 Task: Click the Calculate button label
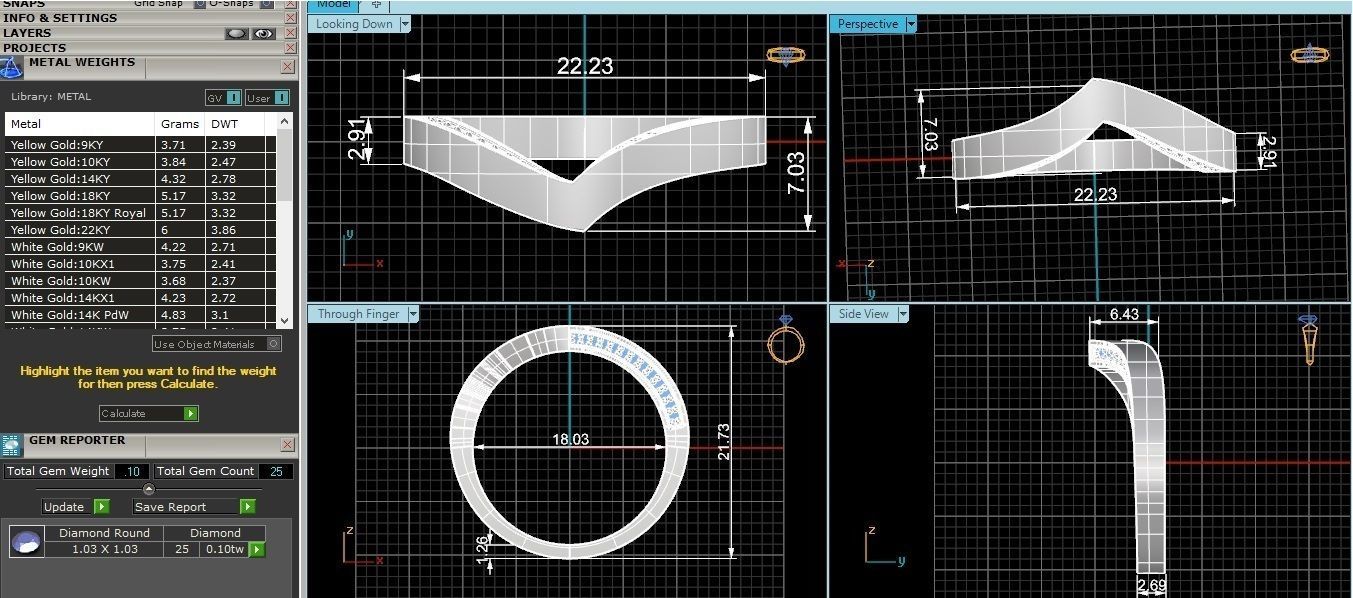123,413
